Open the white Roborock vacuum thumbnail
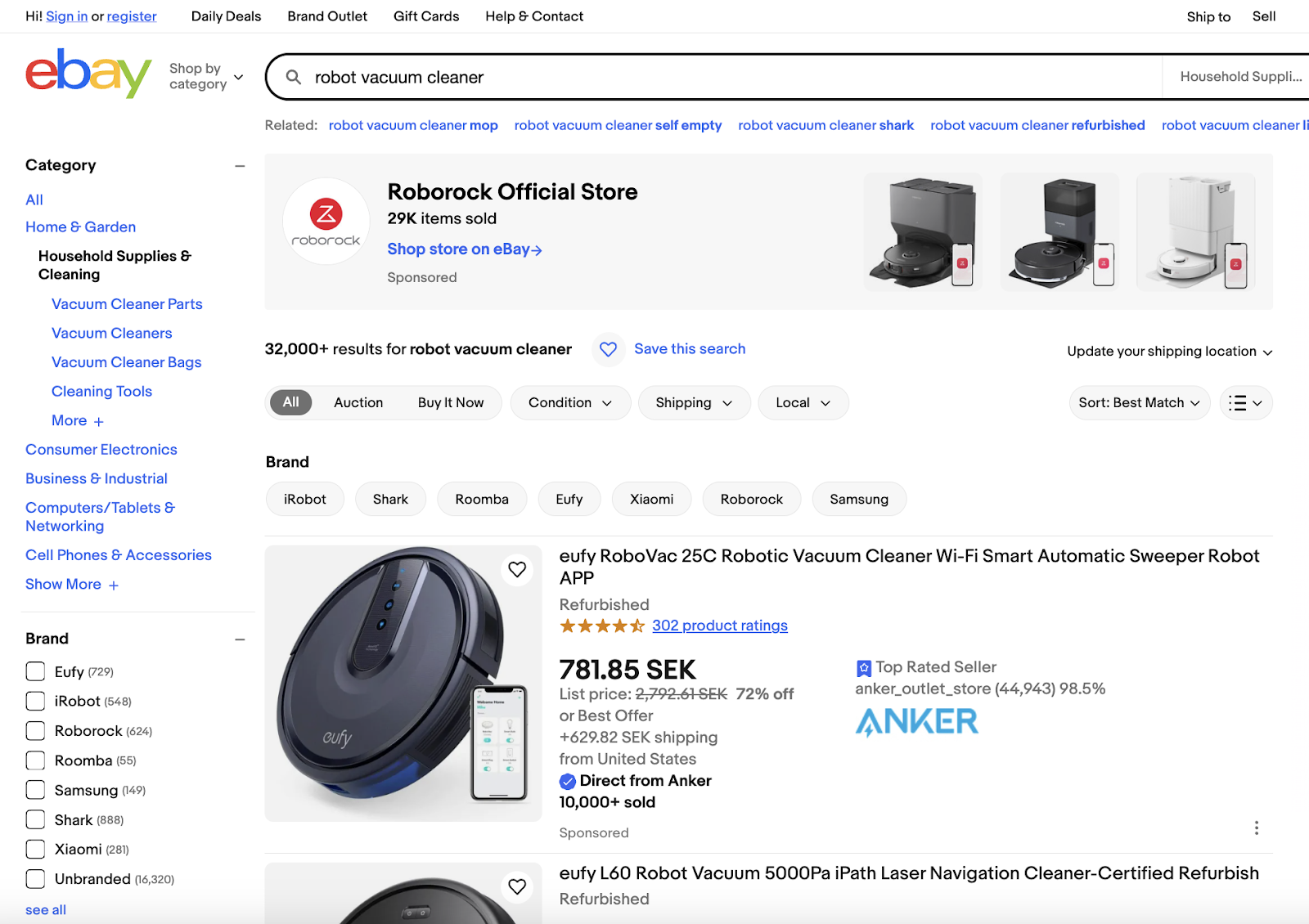This screenshot has height=924, width=1309. (1195, 231)
